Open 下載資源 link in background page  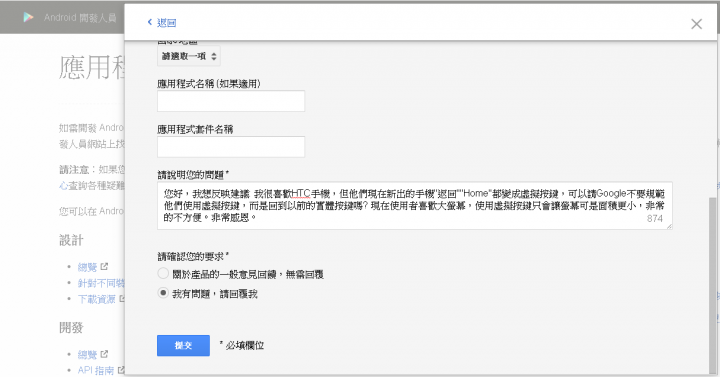[x=96, y=299]
